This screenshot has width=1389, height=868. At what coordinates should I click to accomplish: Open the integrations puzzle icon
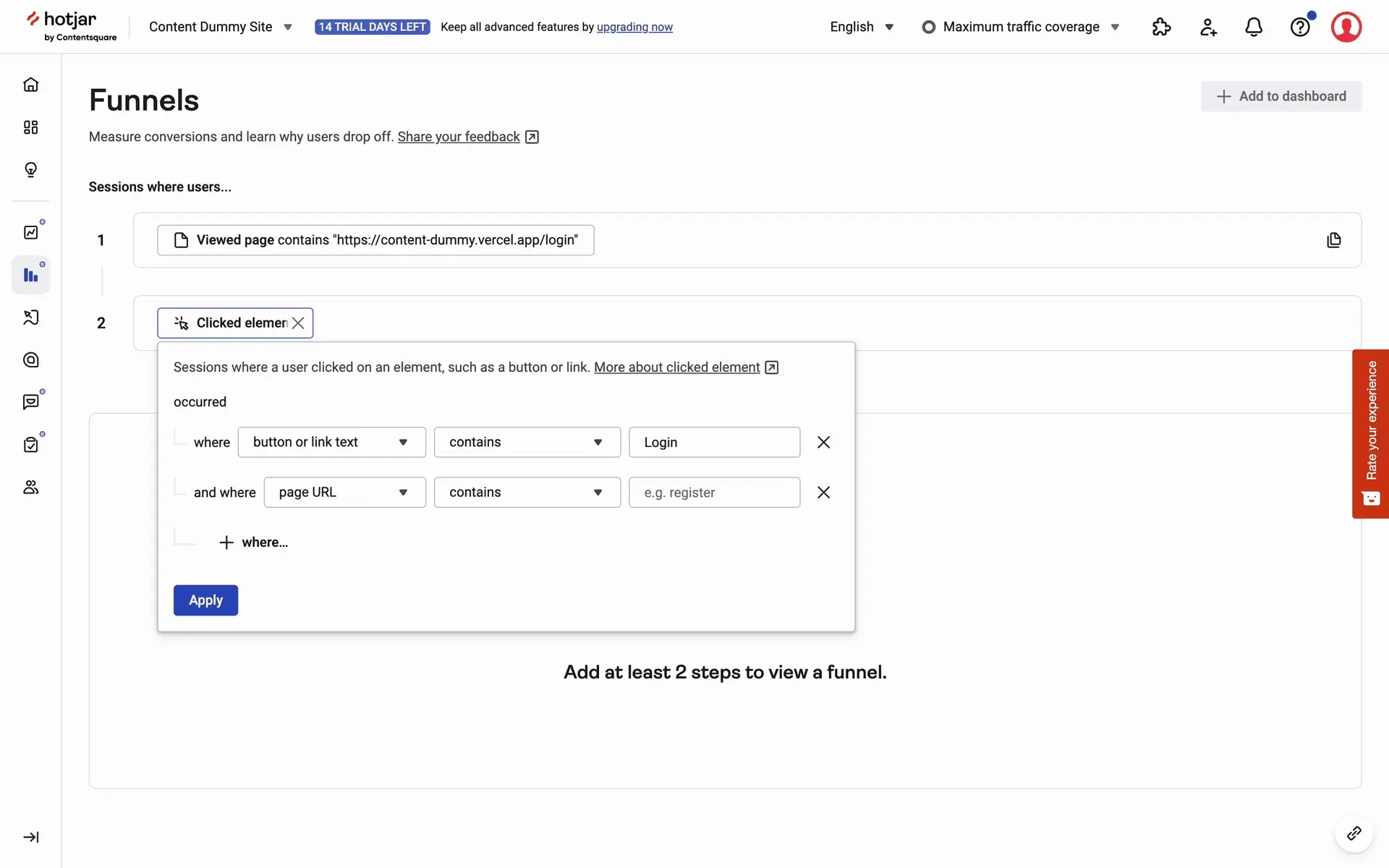click(x=1161, y=27)
